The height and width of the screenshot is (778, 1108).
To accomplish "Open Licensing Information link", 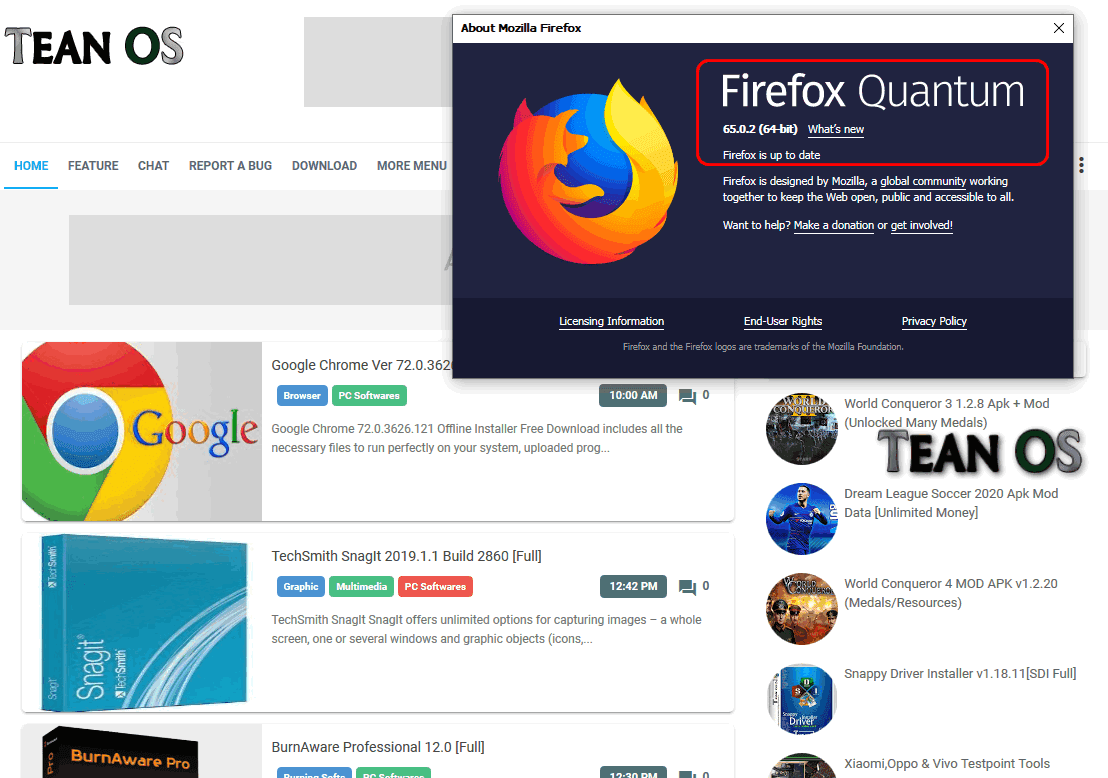I will 611,322.
